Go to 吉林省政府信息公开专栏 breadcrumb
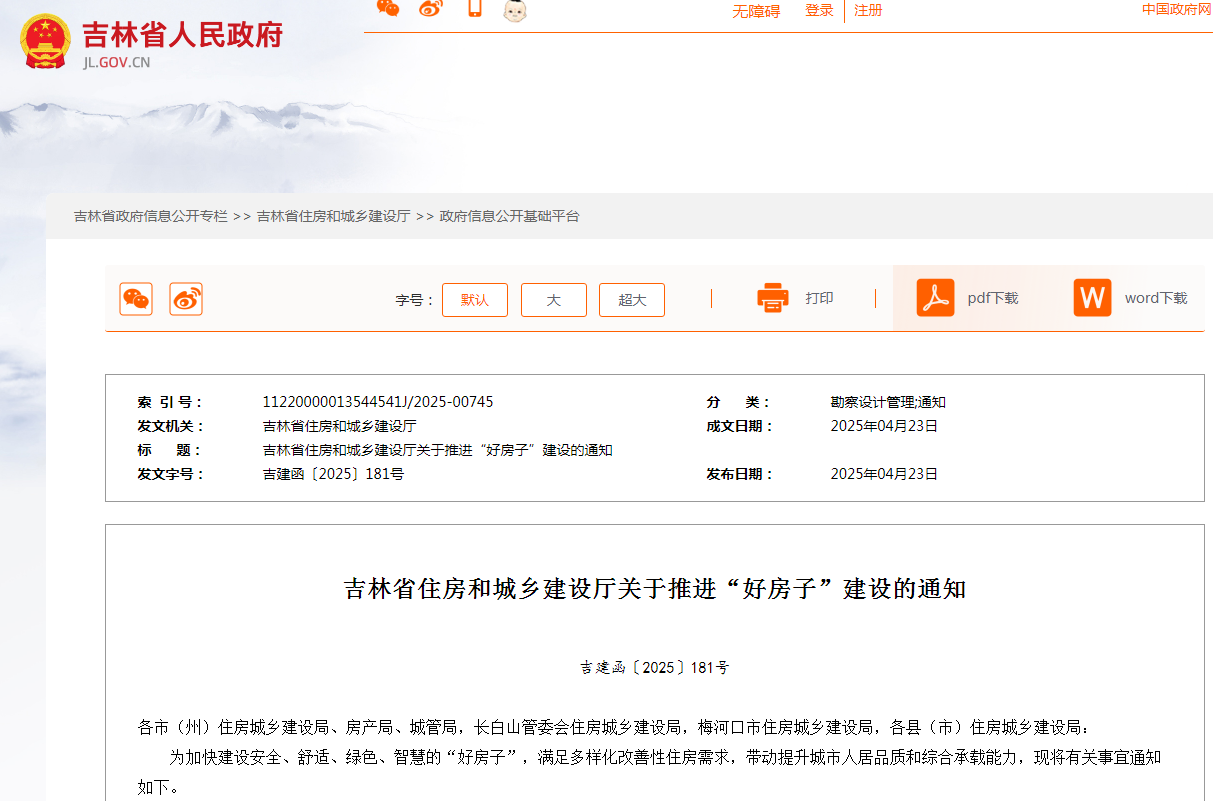The height and width of the screenshot is (801, 1213). pyautogui.click(x=151, y=216)
